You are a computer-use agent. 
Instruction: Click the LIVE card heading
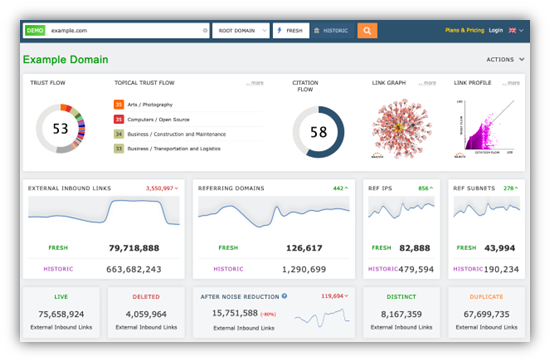tap(61, 297)
